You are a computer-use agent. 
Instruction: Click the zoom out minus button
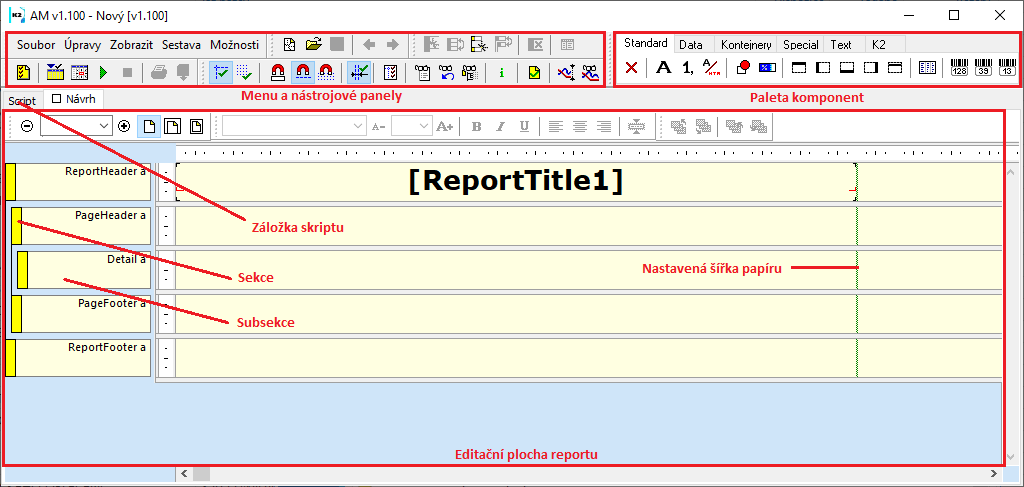[x=27, y=126]
